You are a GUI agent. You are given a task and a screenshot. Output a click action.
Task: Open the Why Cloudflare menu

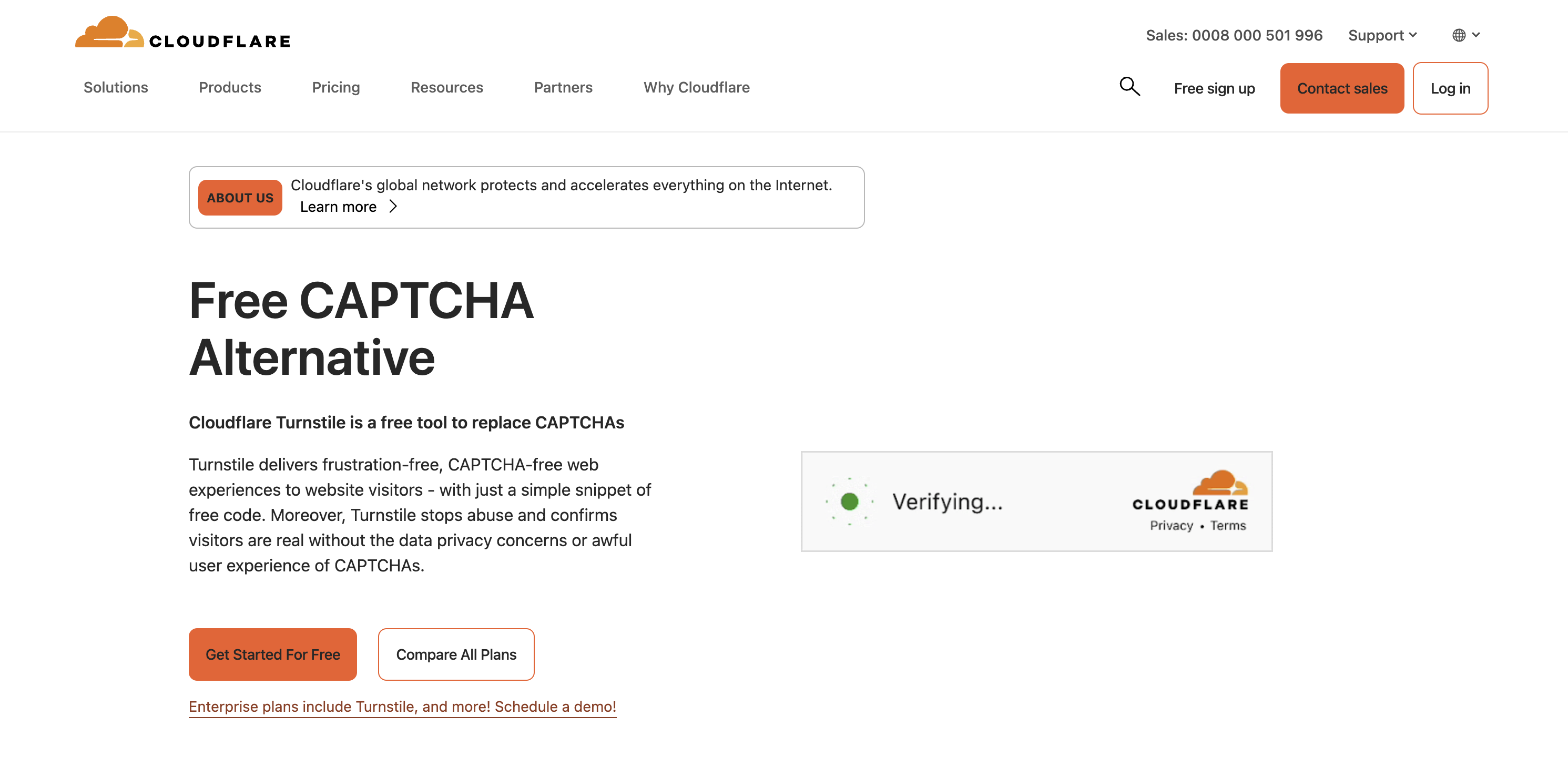pos(697,87)
